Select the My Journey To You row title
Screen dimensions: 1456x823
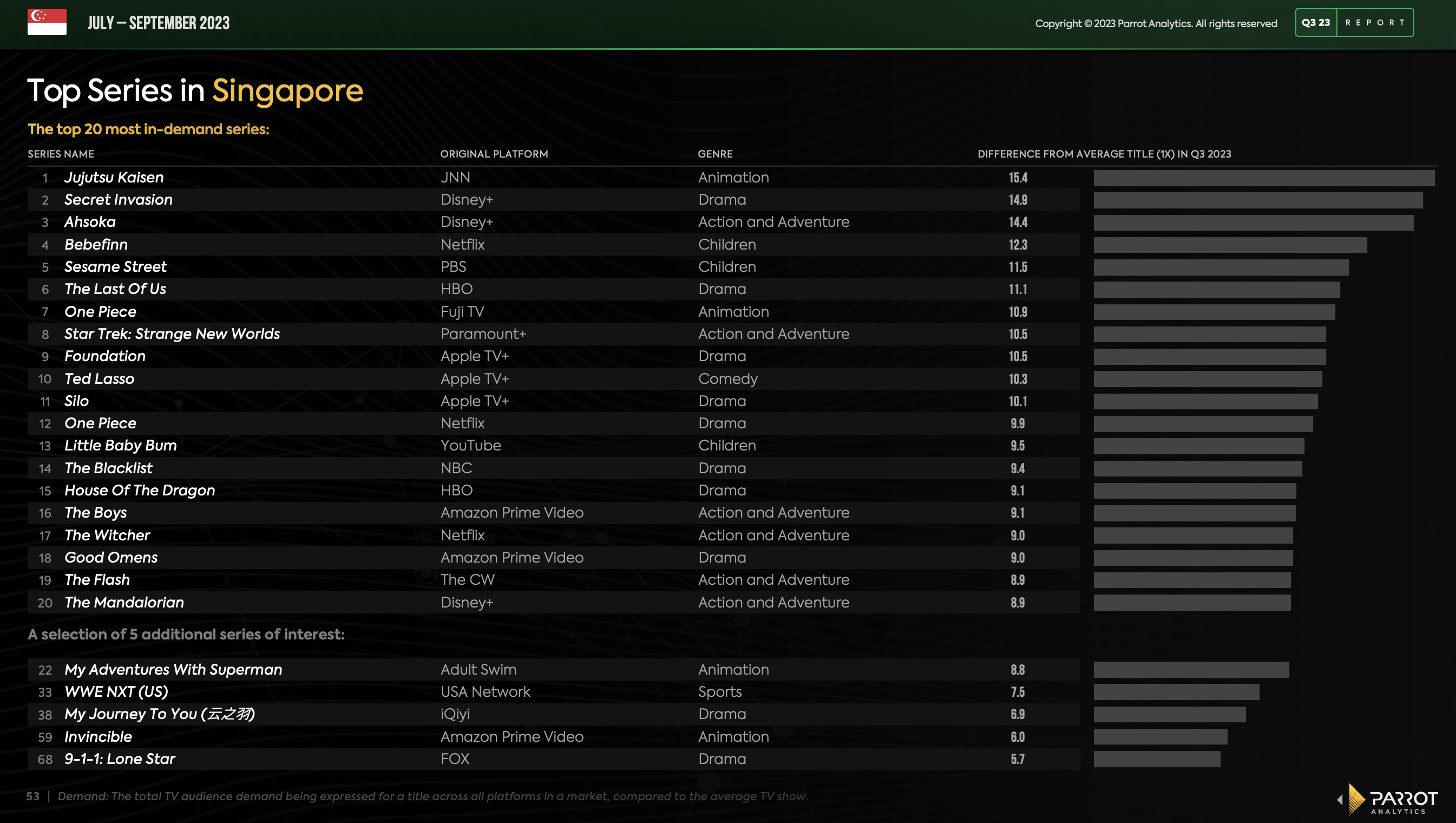(159, 714)
